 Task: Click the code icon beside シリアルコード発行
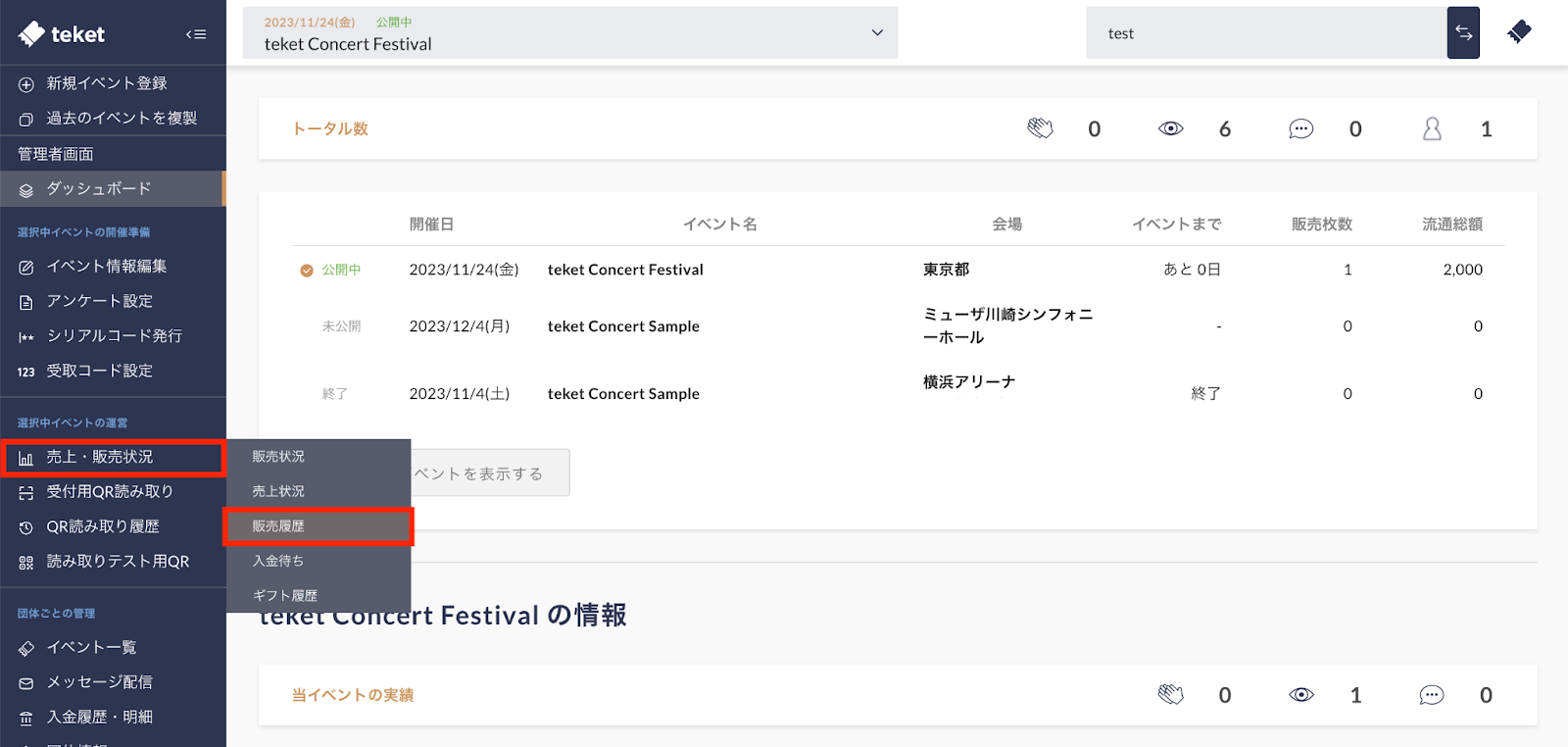click(x=26, y=337)
